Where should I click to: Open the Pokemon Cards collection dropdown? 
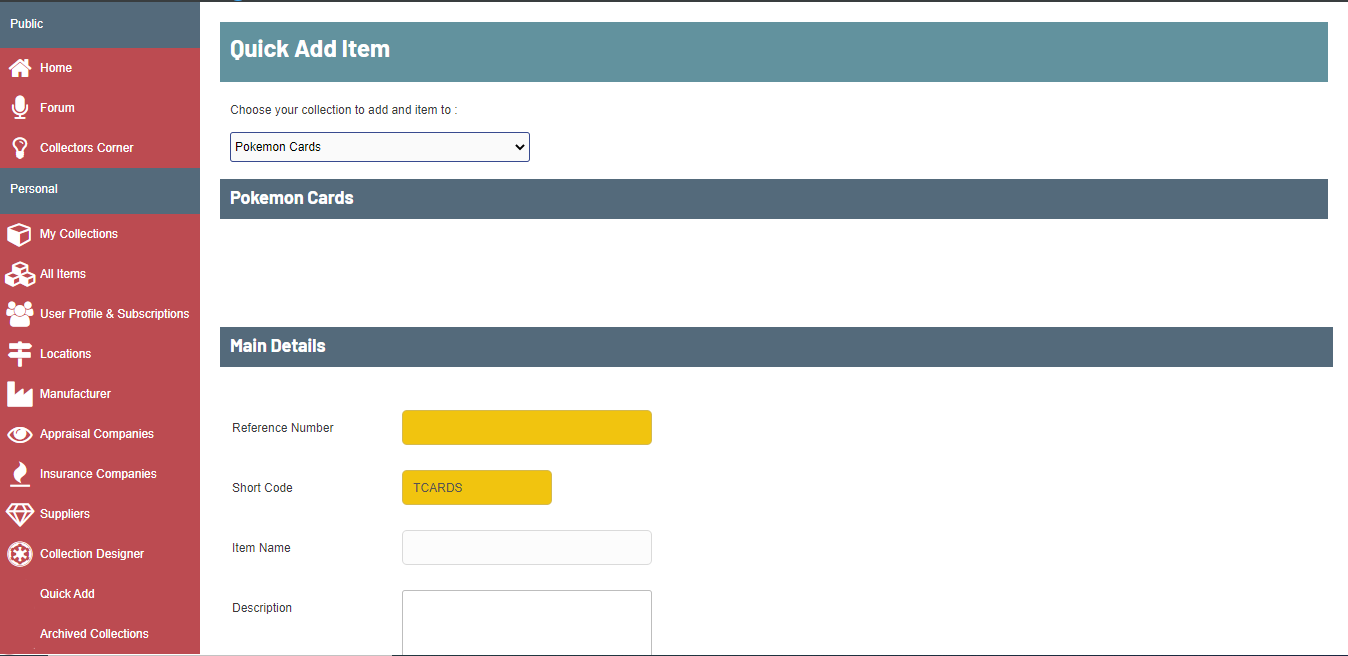pos(380,147)
